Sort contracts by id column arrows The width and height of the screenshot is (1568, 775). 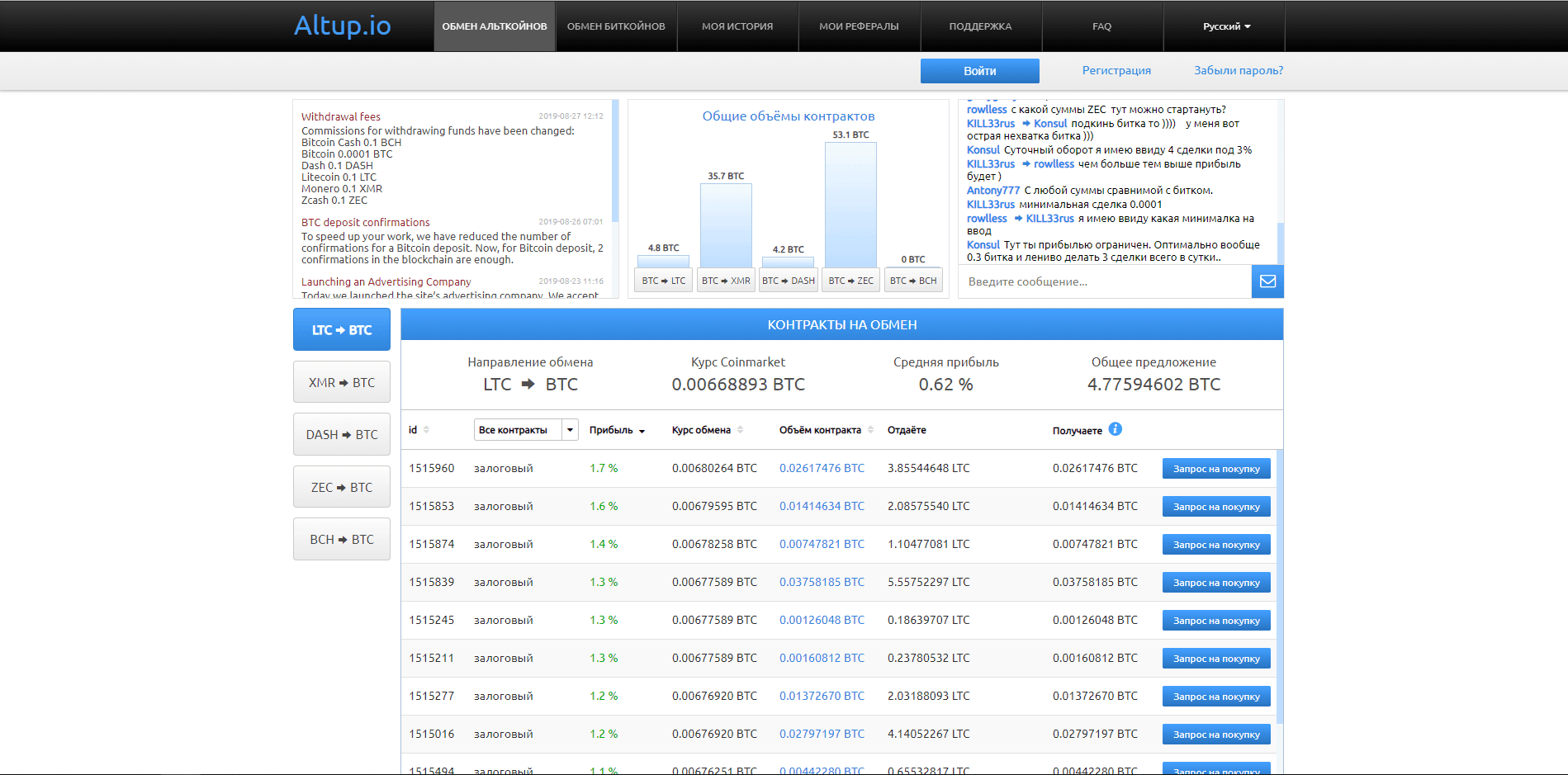424,428
